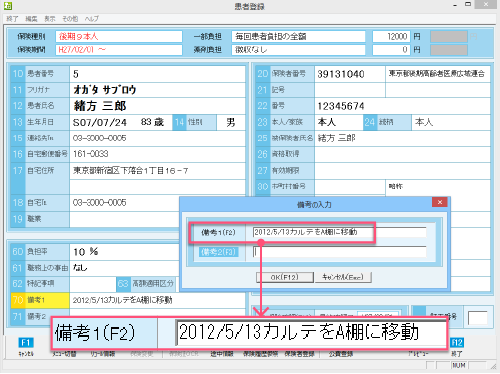The width and height of the screenshot is (500, 374).
Task: Click the 職務上の事由 field showing なし
Action: 125,268
